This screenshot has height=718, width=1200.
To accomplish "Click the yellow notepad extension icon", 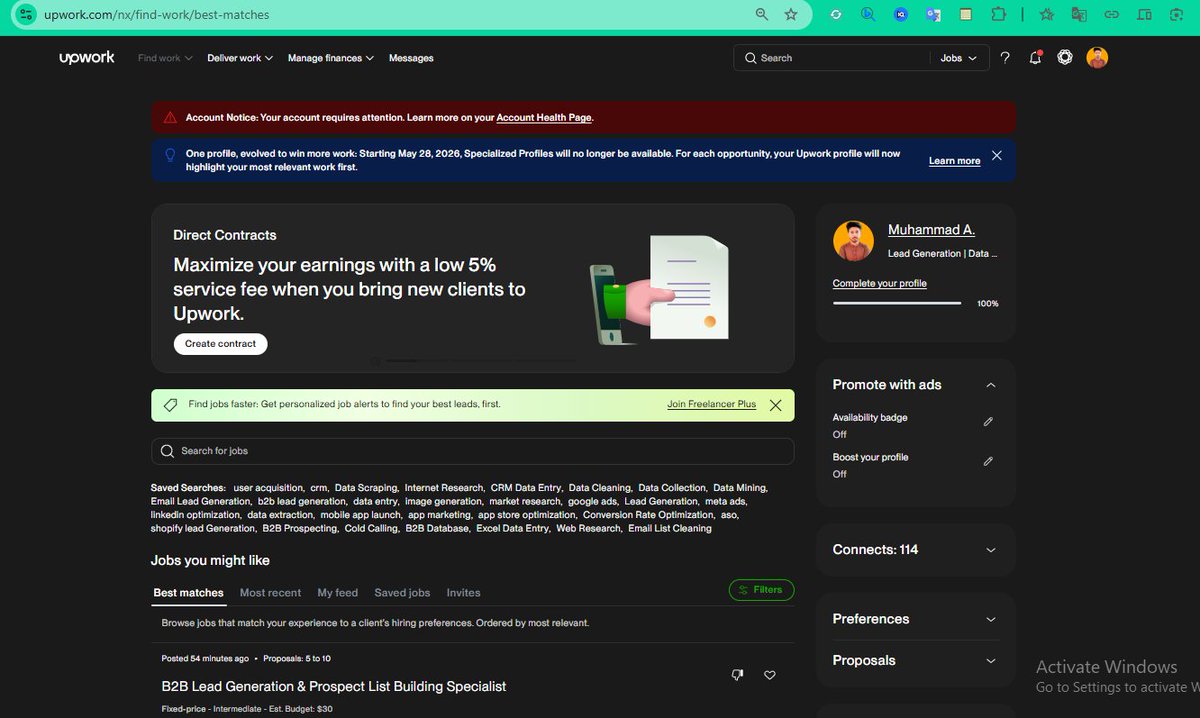I will click(965, 15).
